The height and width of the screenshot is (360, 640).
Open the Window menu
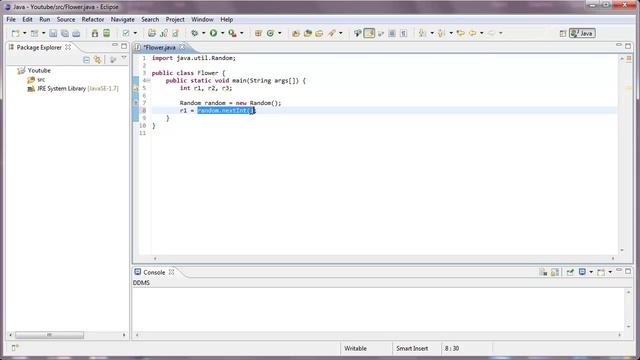(202, 19)
